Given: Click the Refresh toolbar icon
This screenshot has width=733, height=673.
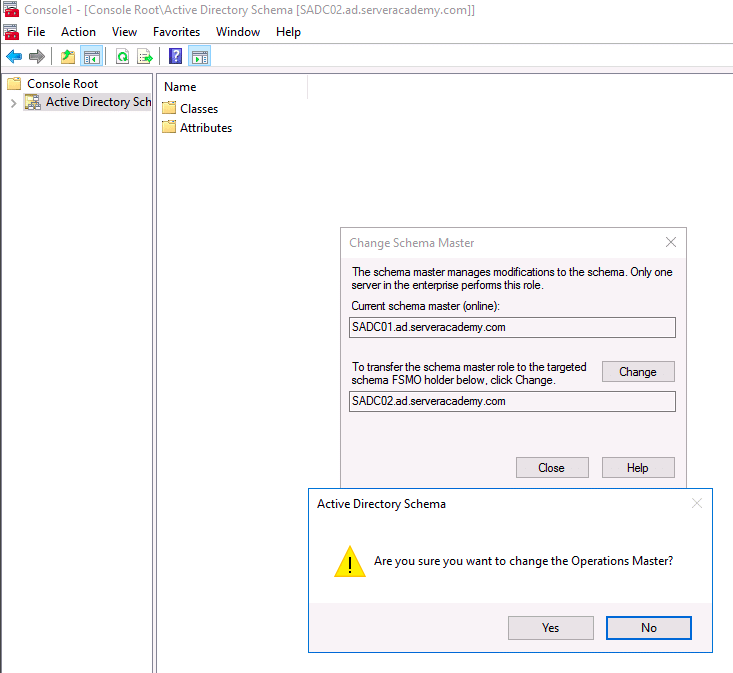Looking at the screenshot, I should 122,56.
